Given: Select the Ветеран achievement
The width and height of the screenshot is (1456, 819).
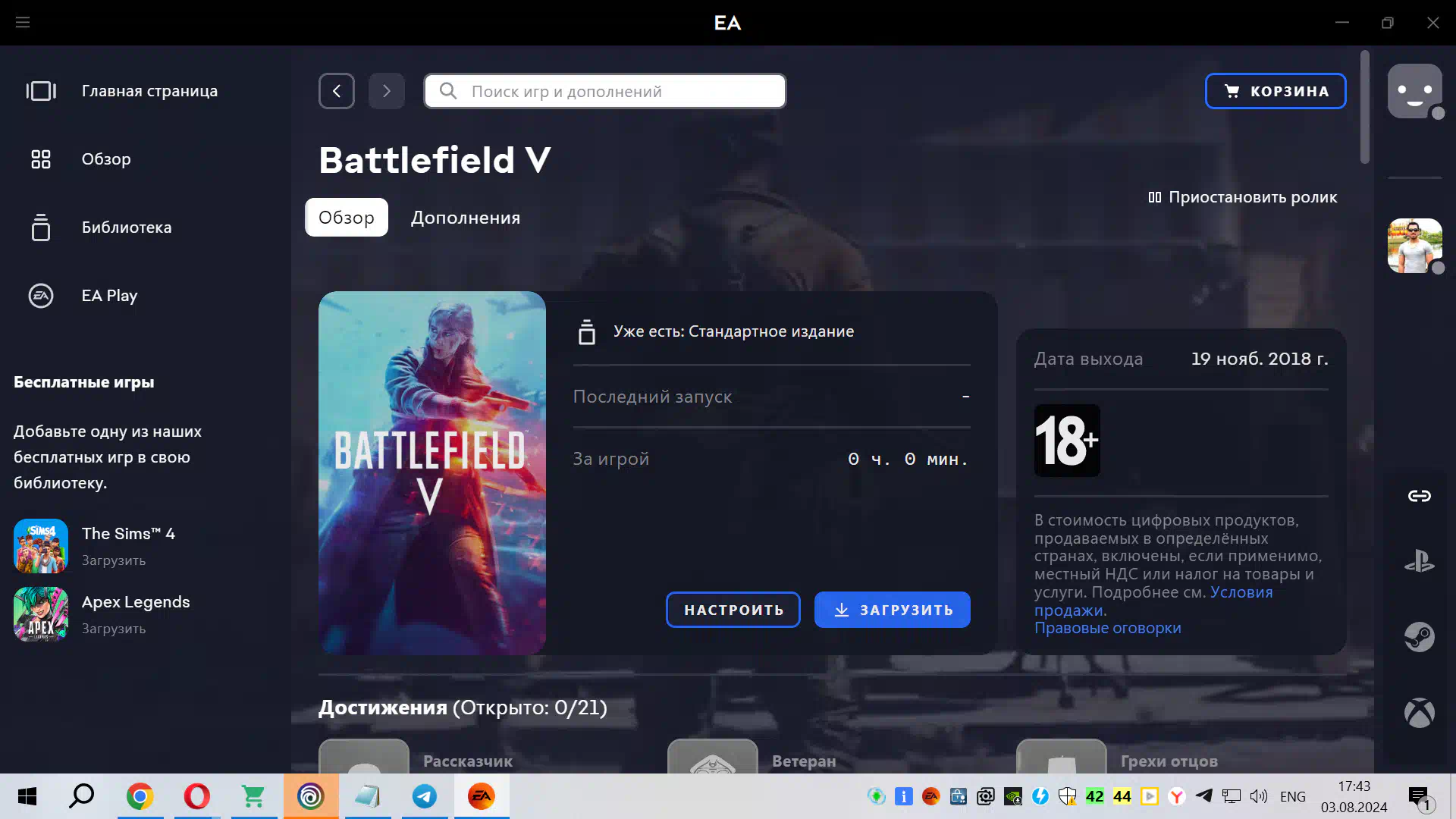Looking at the screenshot, I should pos(804,761).
